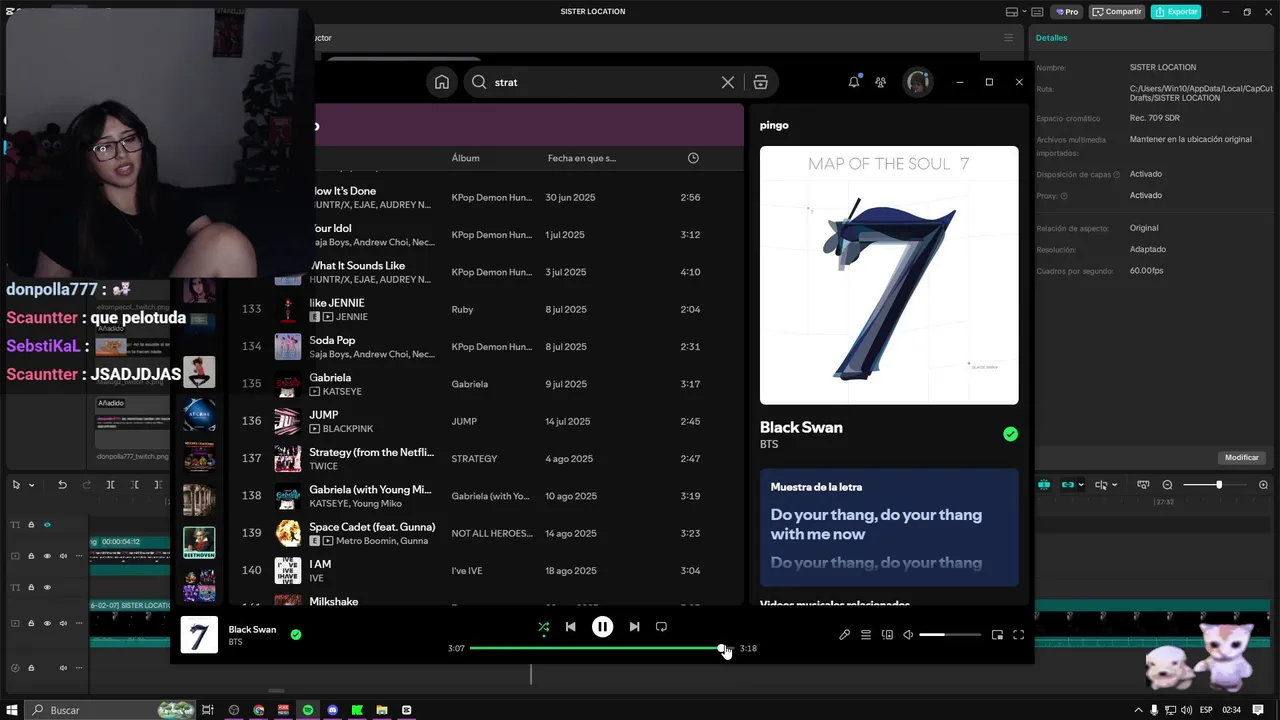Mute the SISTER LOCATION video track

63,623
